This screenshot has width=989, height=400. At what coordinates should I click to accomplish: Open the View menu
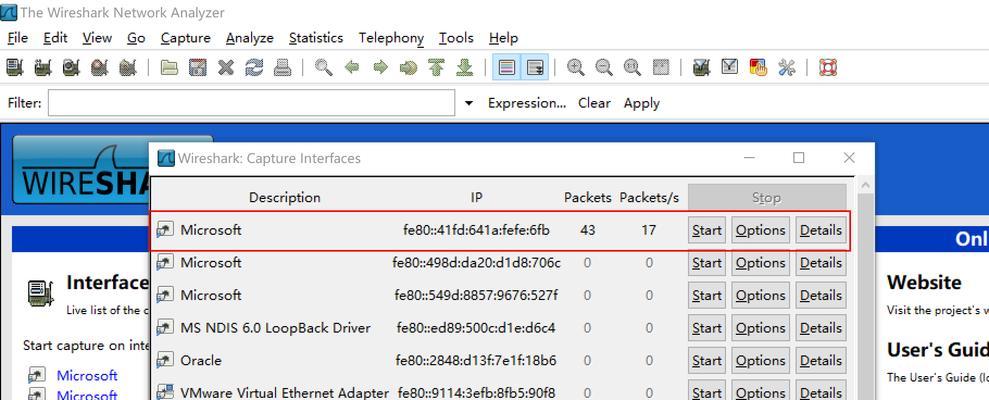[x=97, y=38]
